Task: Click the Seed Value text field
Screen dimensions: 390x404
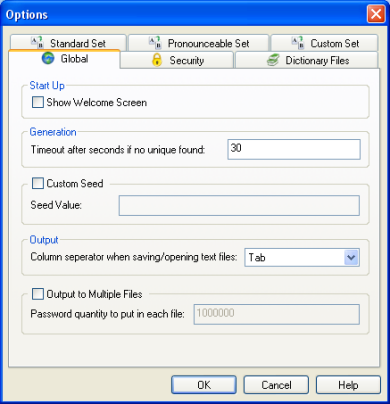Action: coord(239,205)
